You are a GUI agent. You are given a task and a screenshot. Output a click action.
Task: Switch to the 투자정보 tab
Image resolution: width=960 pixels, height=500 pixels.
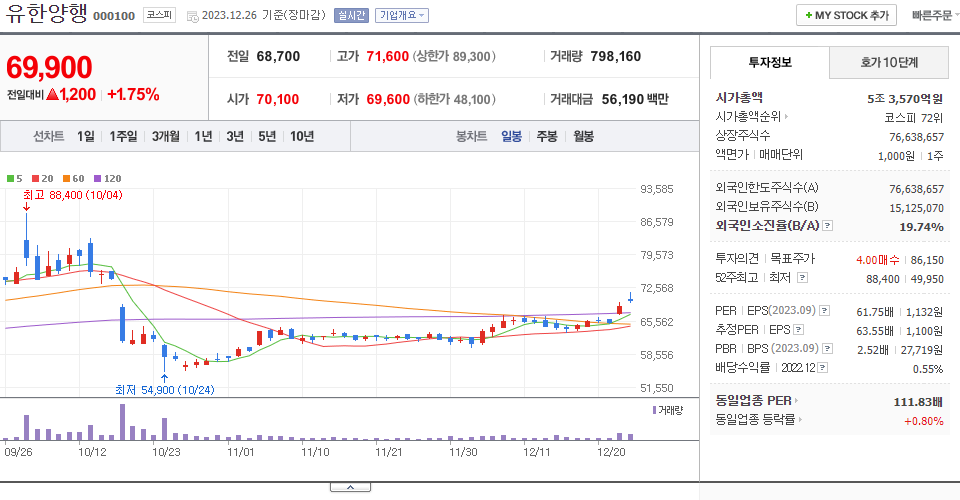click(770, 62)
